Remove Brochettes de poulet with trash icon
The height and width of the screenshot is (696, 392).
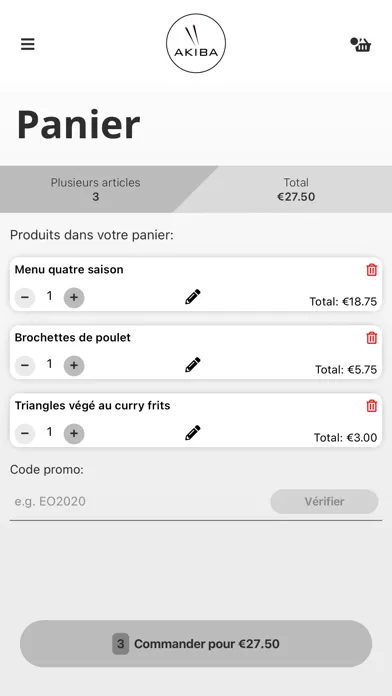tap(372, 338)
